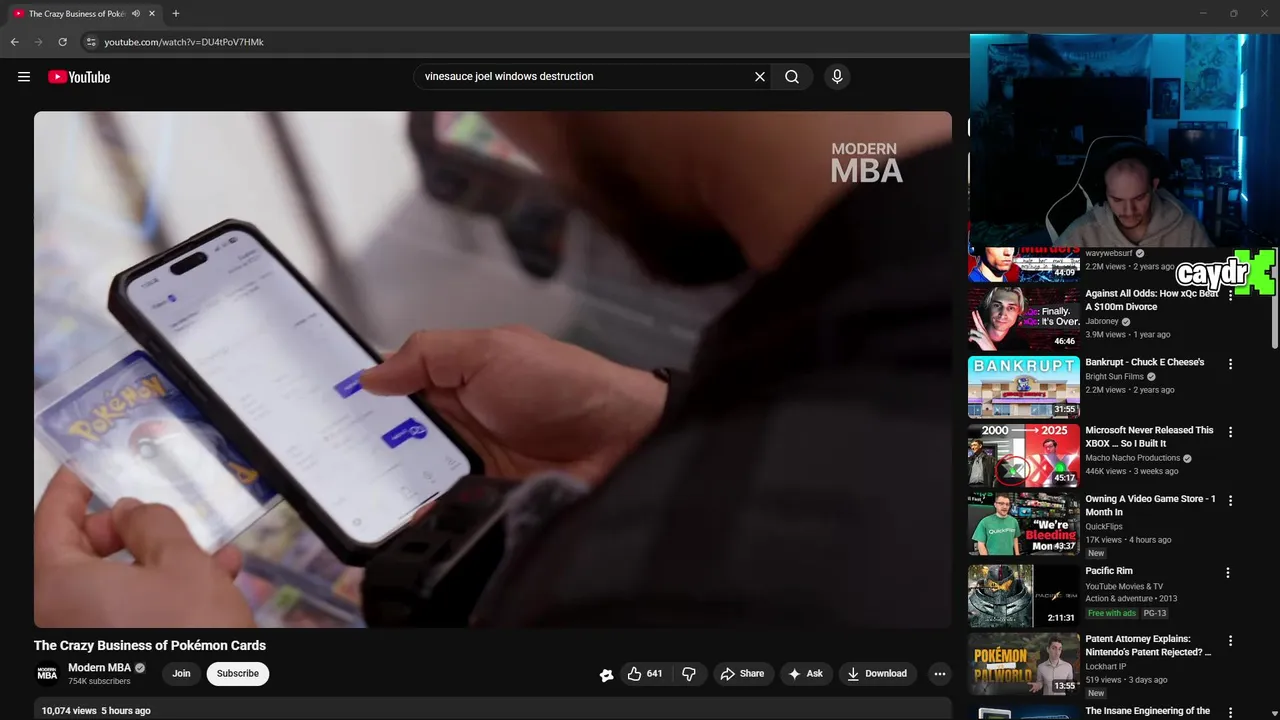The height and width of the screenshot is (720, 1280).
Task: Open the xQc Finally It's Over thumbnail
Action: [1024, 318]
